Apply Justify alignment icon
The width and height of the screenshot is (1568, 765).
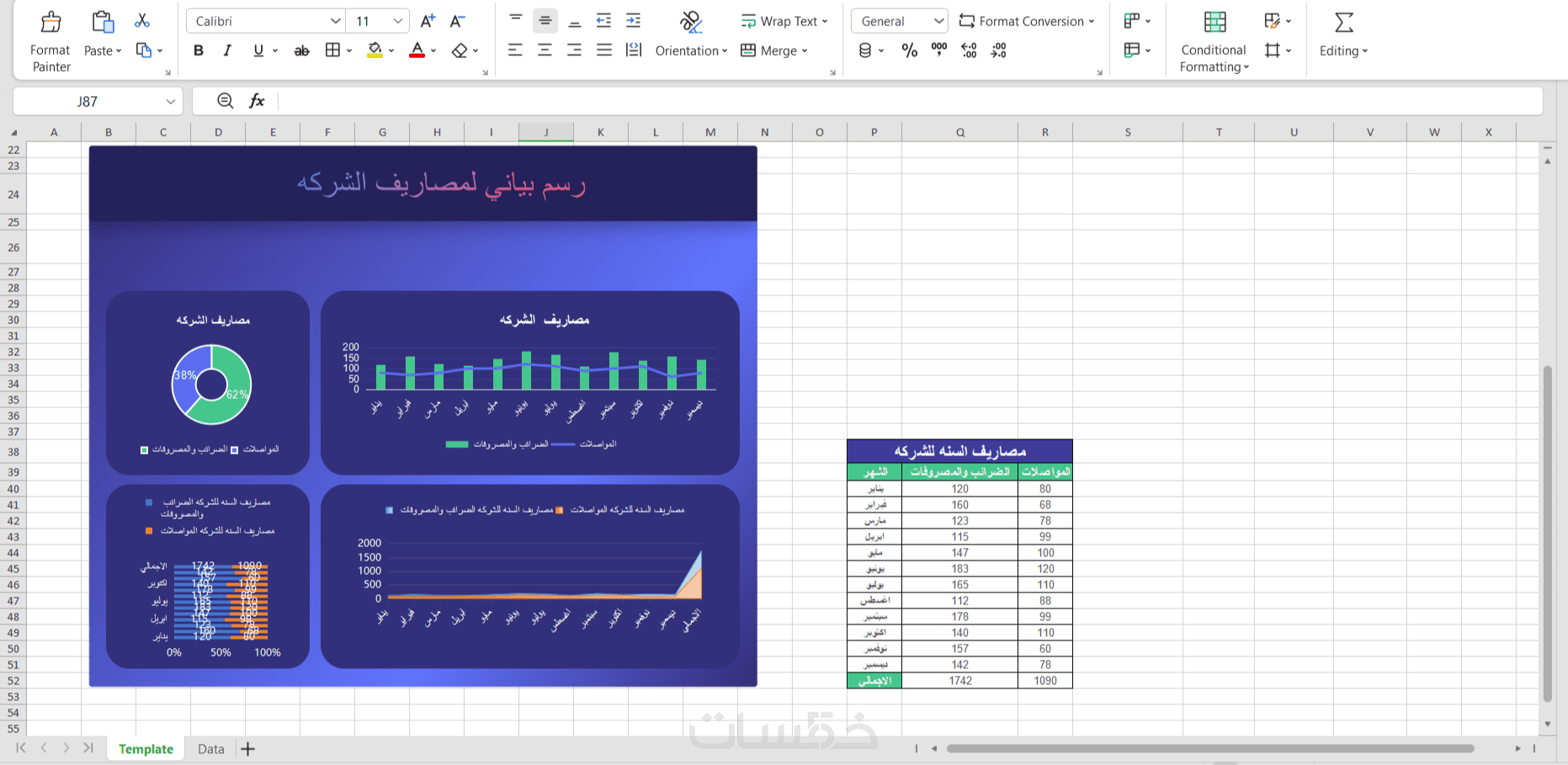click(604, 50)
